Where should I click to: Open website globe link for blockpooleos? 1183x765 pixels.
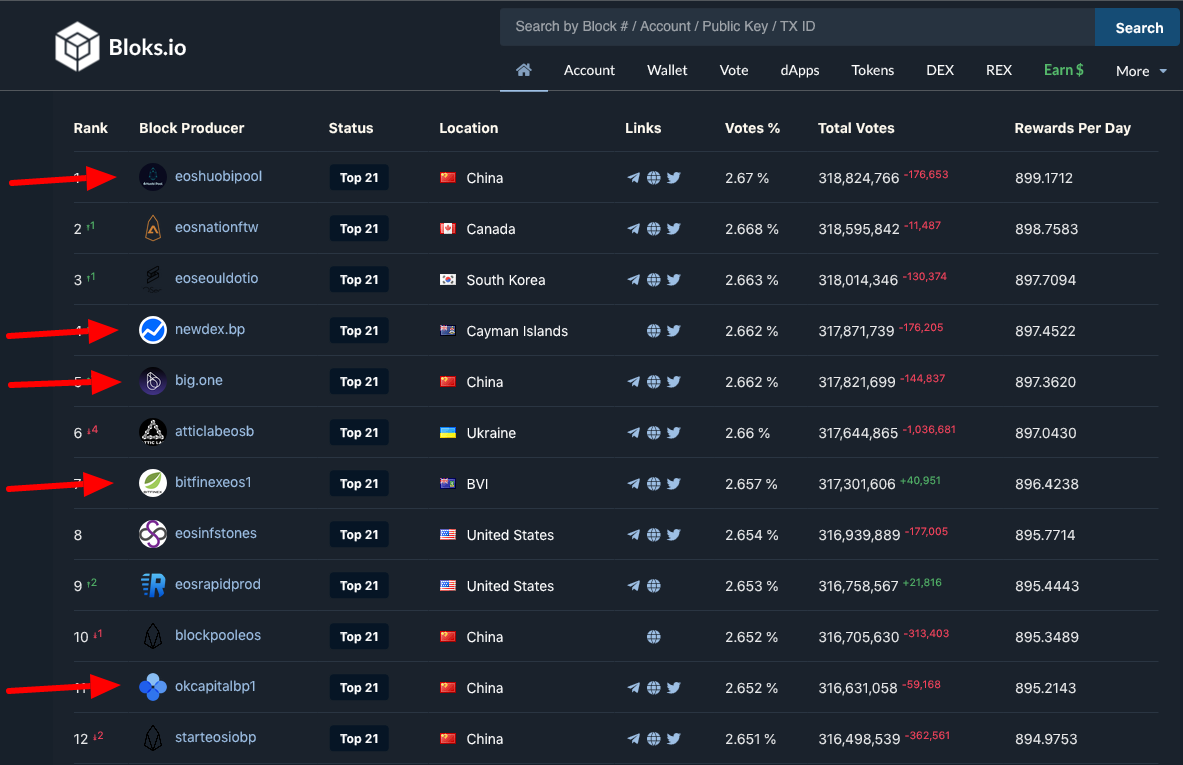coord(654,637)
